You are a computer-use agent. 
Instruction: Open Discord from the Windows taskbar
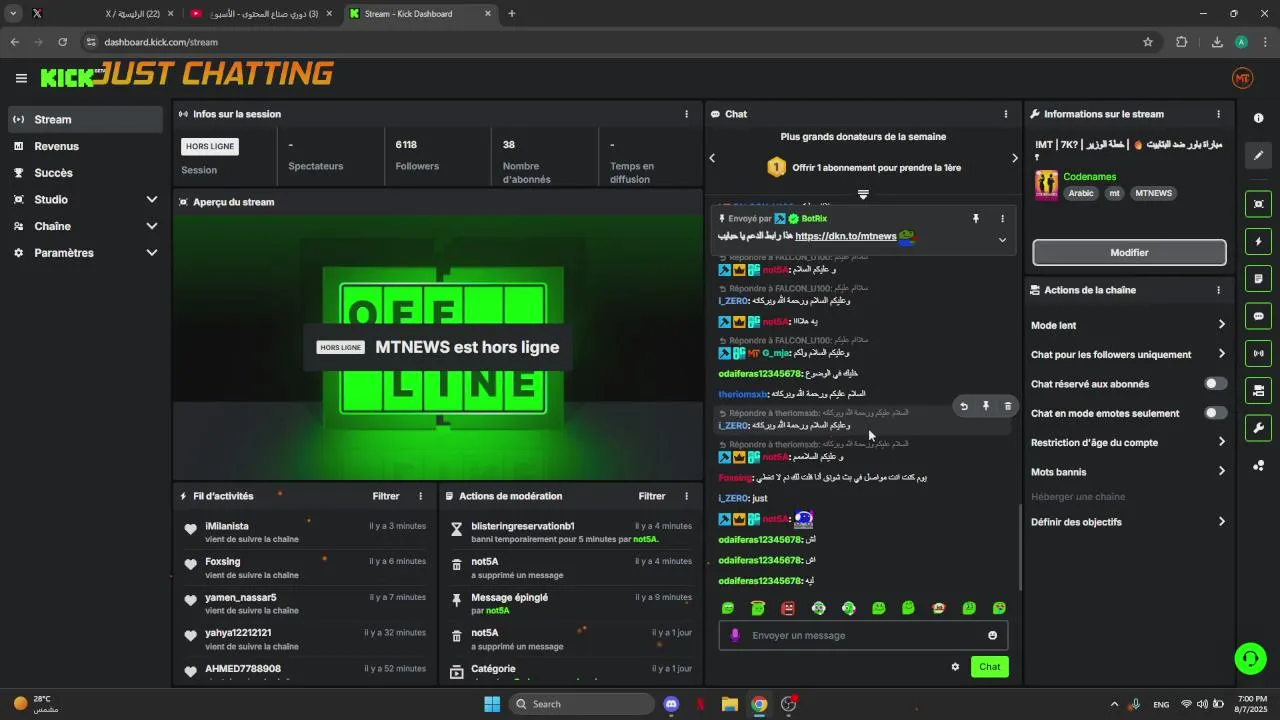coord(671,704)
